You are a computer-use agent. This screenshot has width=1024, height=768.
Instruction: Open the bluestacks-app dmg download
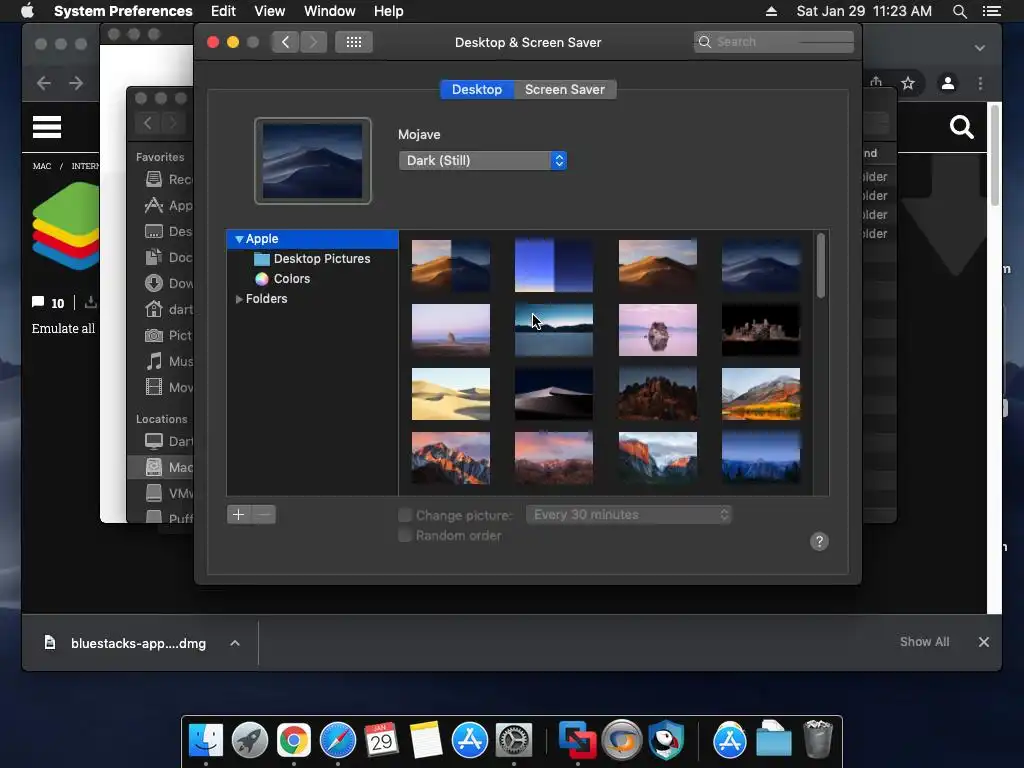tap(125, 643)
